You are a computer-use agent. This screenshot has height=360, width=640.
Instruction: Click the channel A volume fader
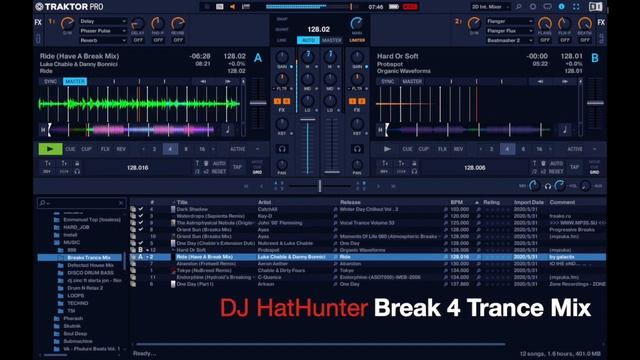pos(308,120)
